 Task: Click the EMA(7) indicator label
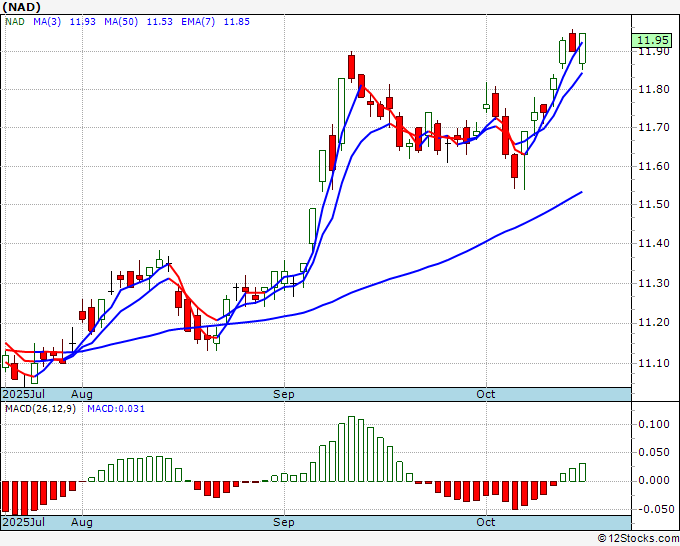198,22
